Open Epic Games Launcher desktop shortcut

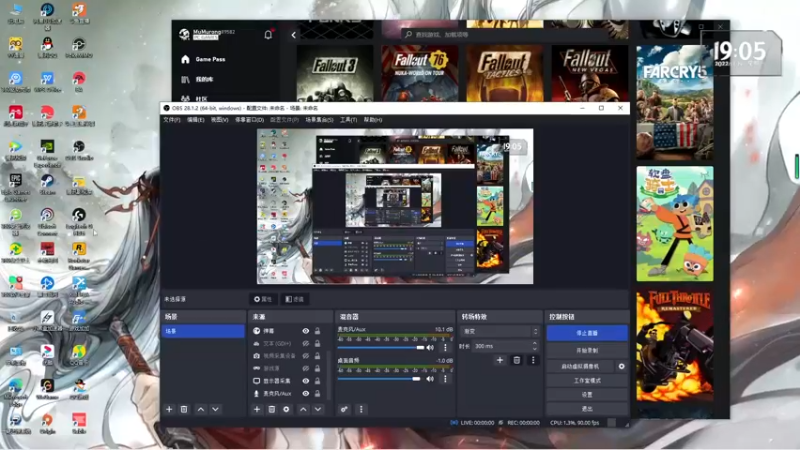16,186
